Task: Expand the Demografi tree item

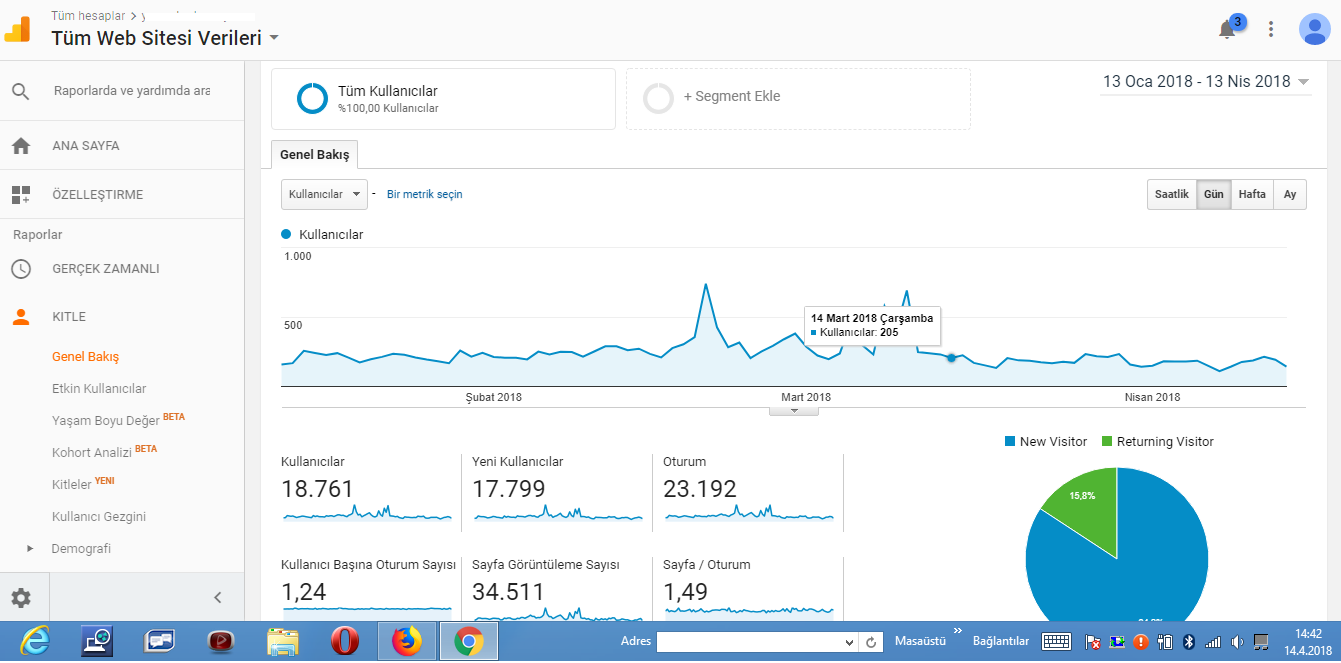Action: tap(30, 549)
